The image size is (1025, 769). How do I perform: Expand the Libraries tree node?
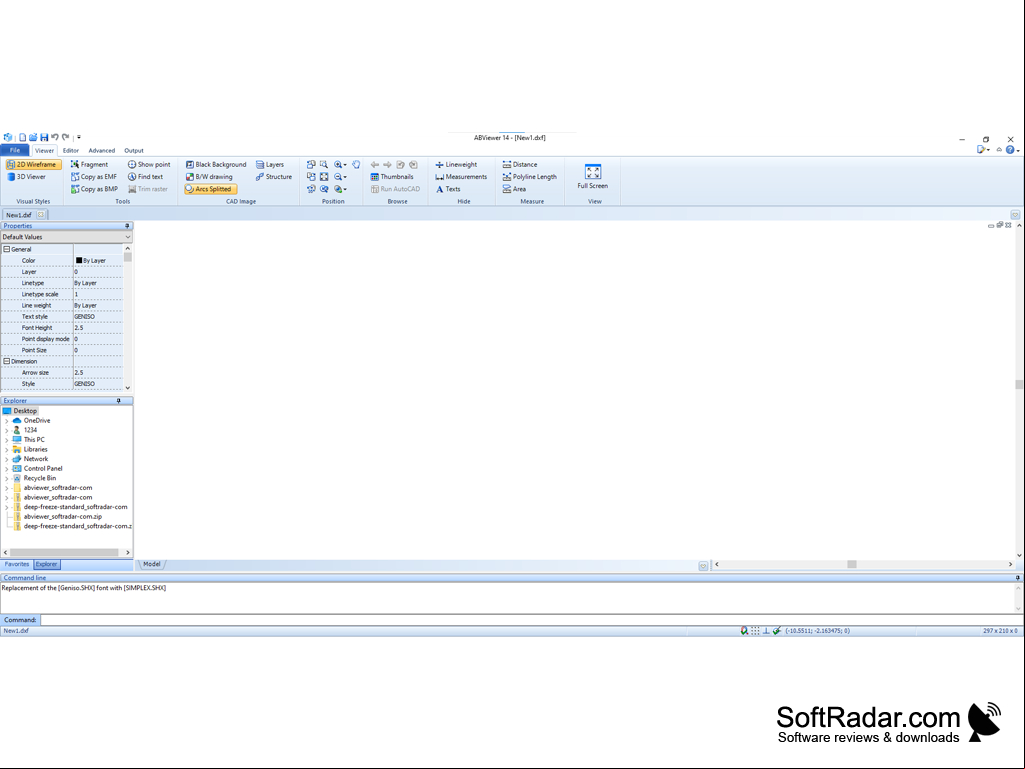pos(7,450)
